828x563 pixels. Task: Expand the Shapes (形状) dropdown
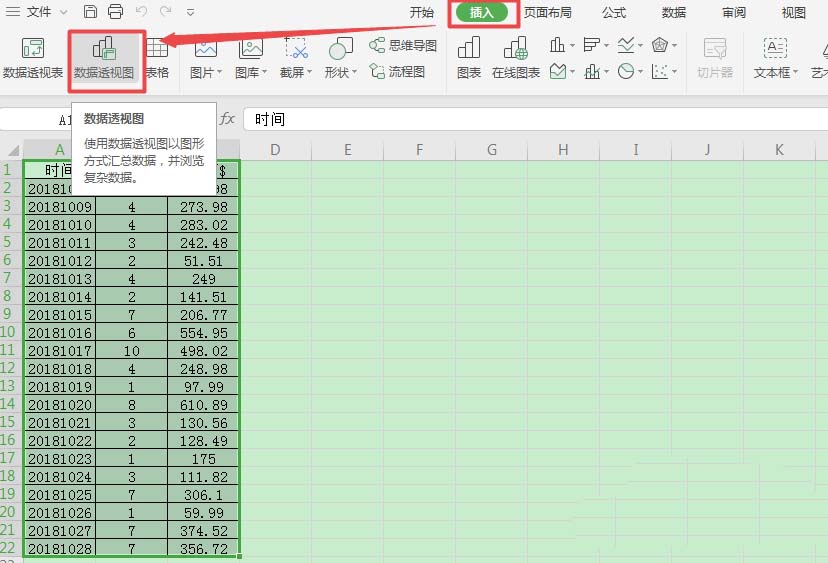(340, 72)
